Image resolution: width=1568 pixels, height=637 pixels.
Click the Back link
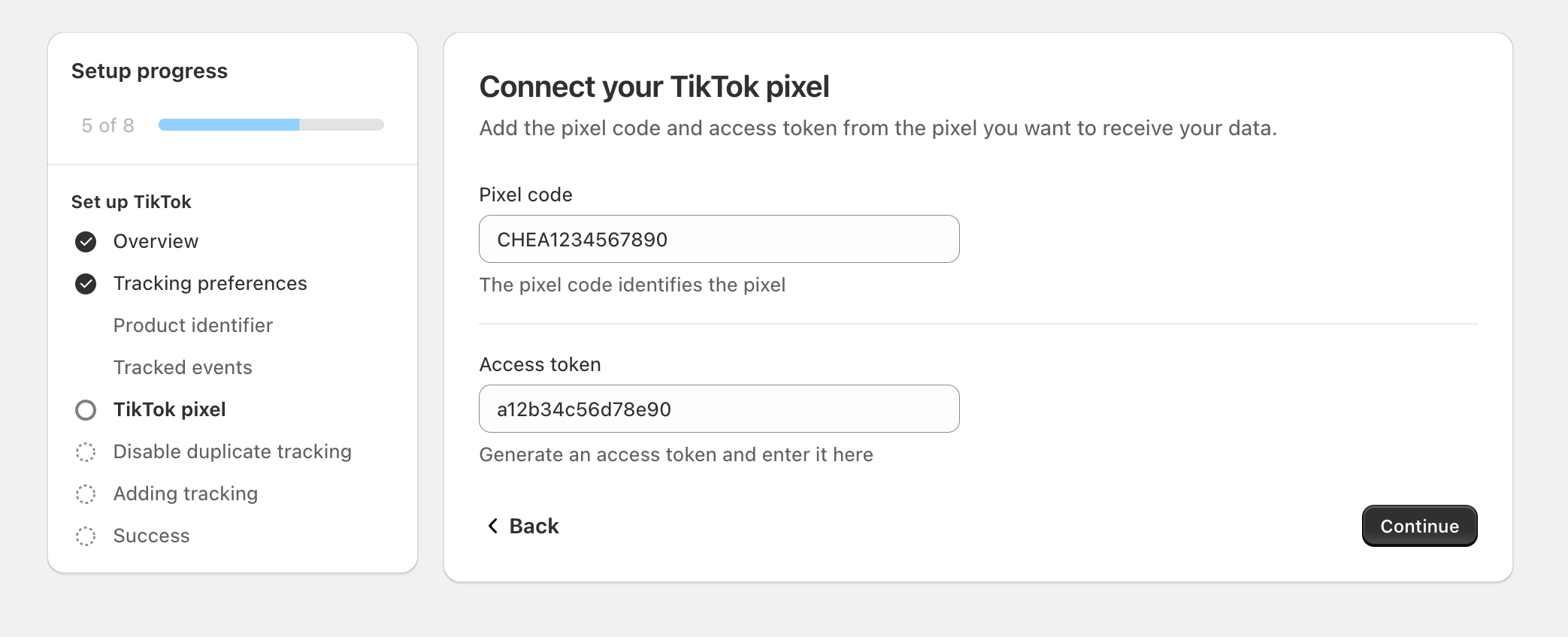click(x=533, y=526)
